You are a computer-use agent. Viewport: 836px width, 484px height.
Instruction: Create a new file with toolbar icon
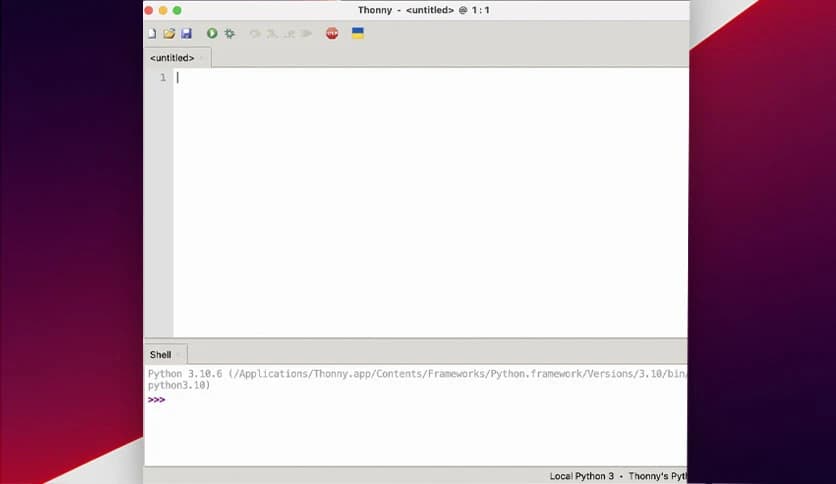point(152,33)
